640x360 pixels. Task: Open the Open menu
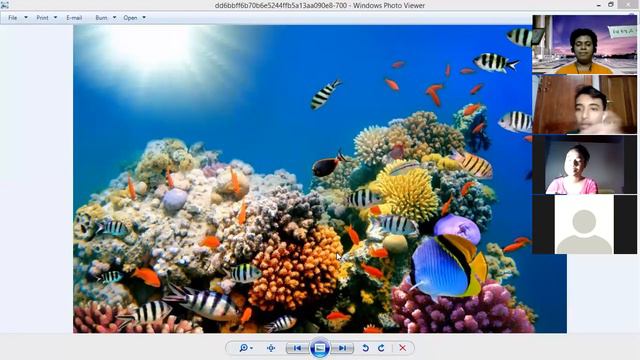130,18
